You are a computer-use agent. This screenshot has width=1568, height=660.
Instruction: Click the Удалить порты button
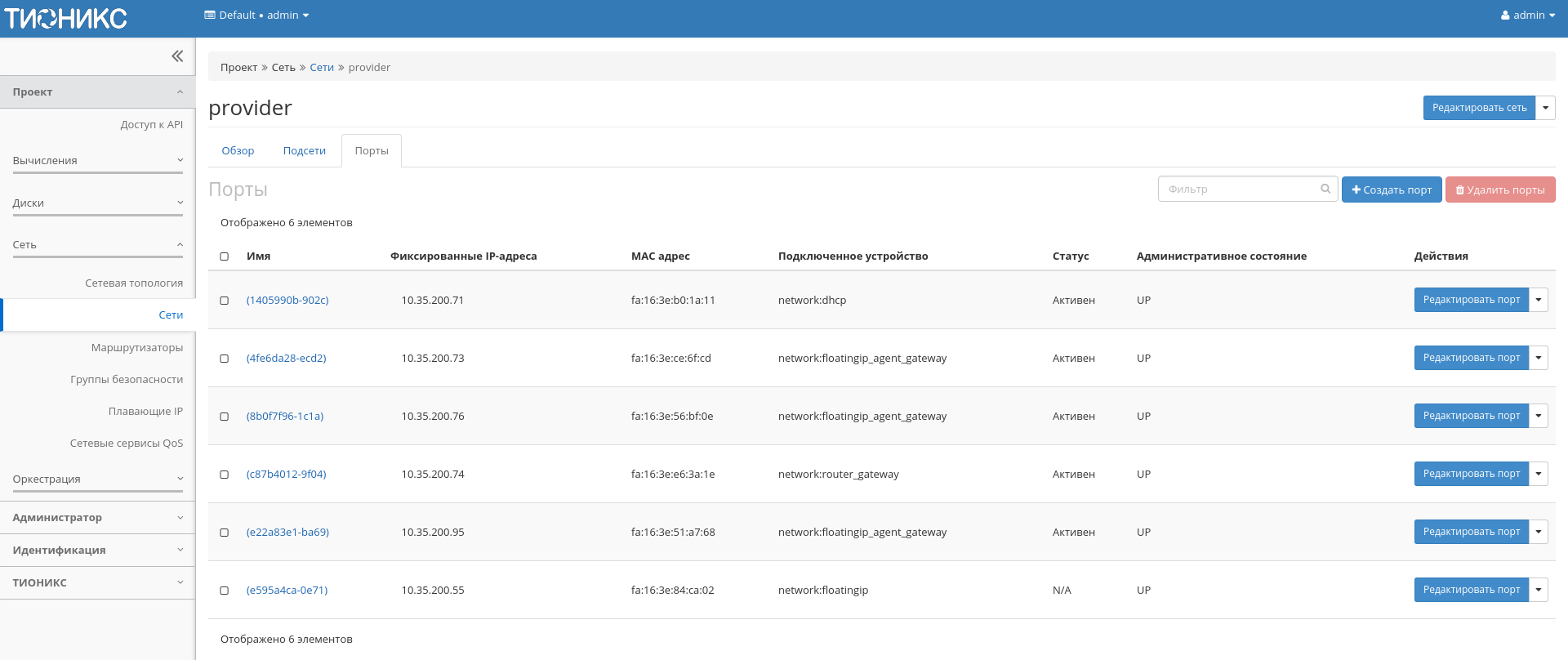(1499, 190)
